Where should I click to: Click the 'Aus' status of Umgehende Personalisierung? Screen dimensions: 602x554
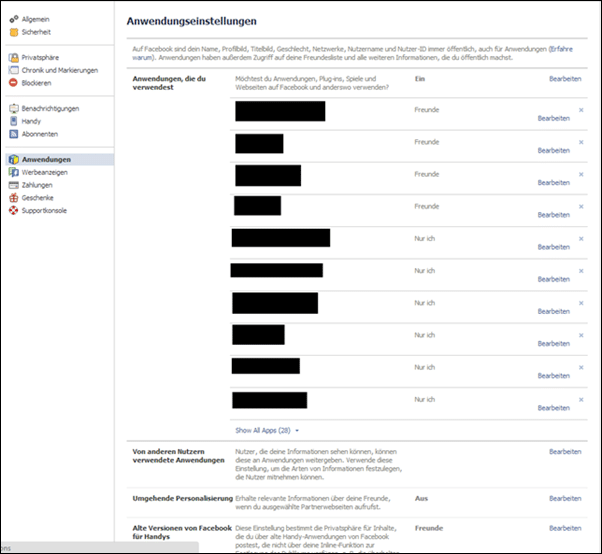coord(421,498)
